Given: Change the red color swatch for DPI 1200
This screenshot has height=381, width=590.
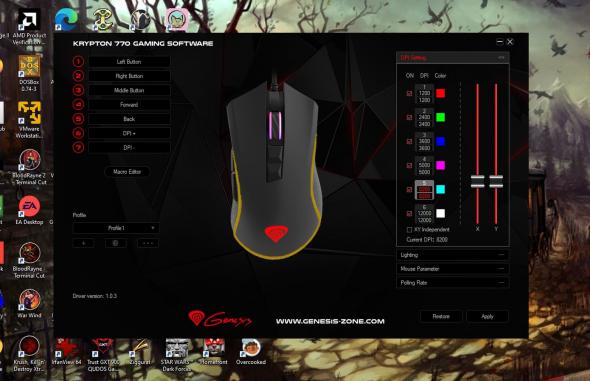Looking at the screenshot, I should click(440, 93).
